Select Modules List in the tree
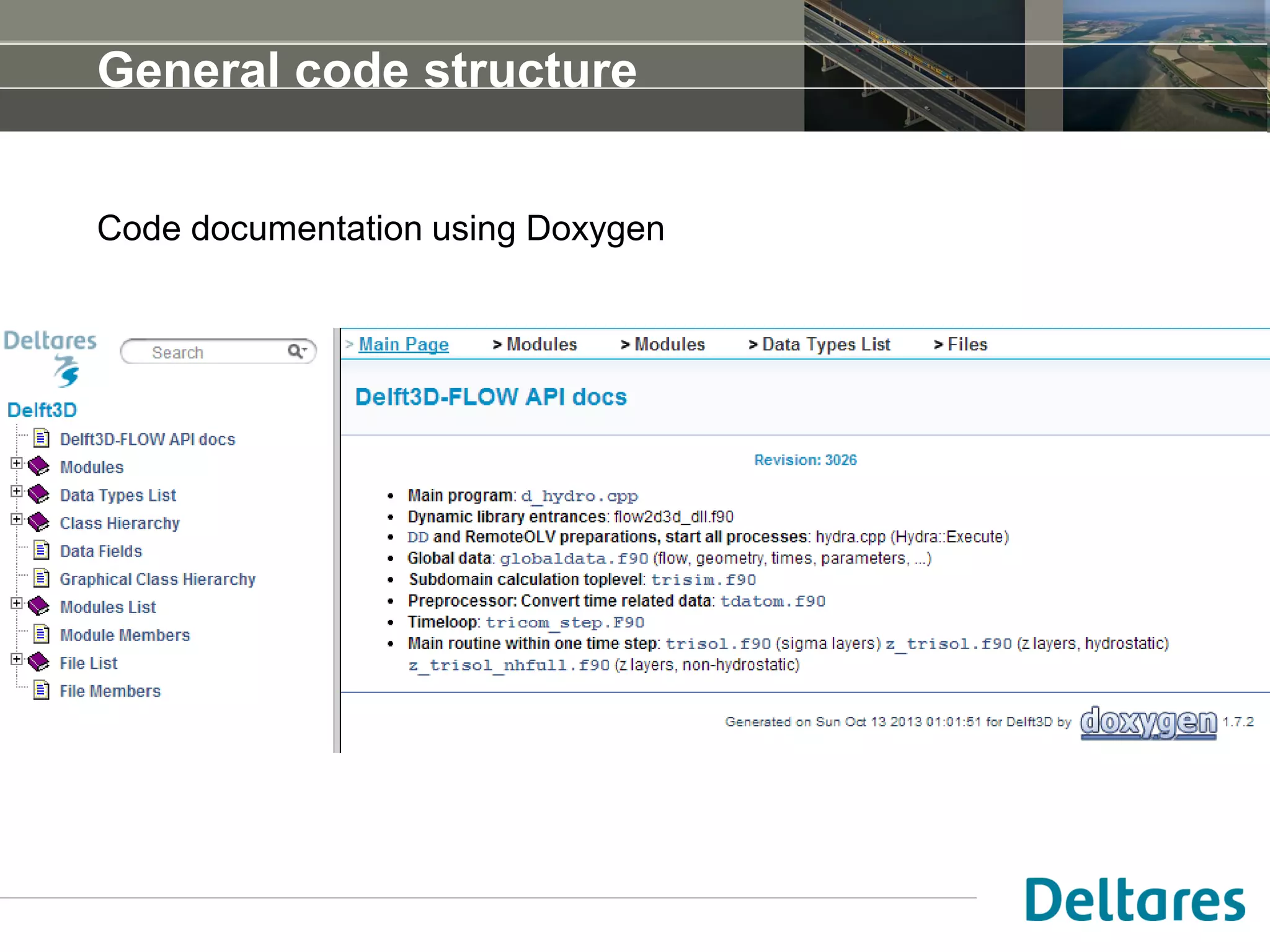1270x952 pixels. pyautogui.click(x=108, y=607)
